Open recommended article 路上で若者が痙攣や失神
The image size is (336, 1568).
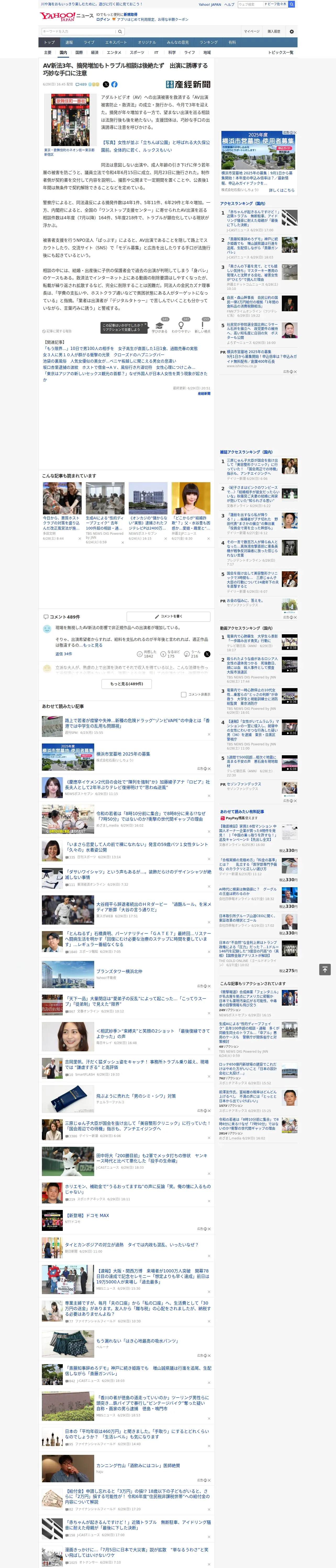pos(137,723)
